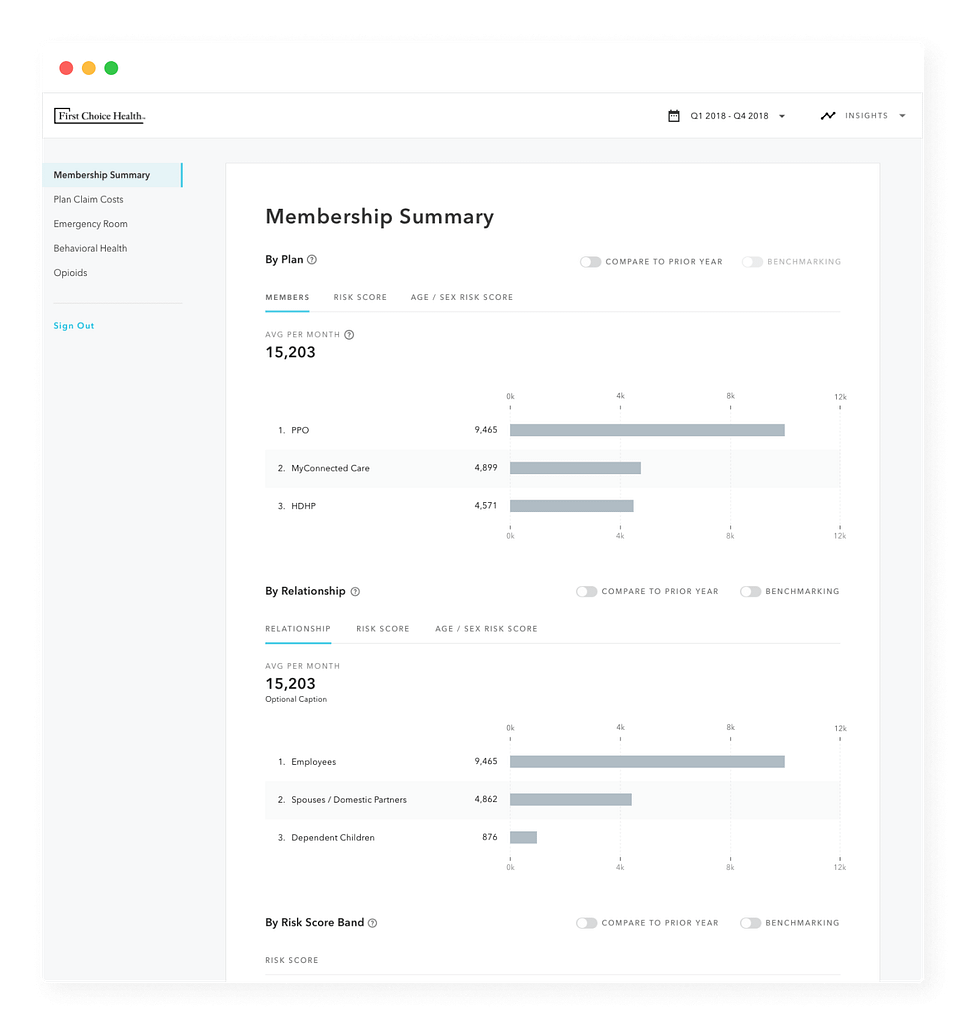965x1024 pixels.
Task: Open Behavioral Health section
Action: point(90,248)
